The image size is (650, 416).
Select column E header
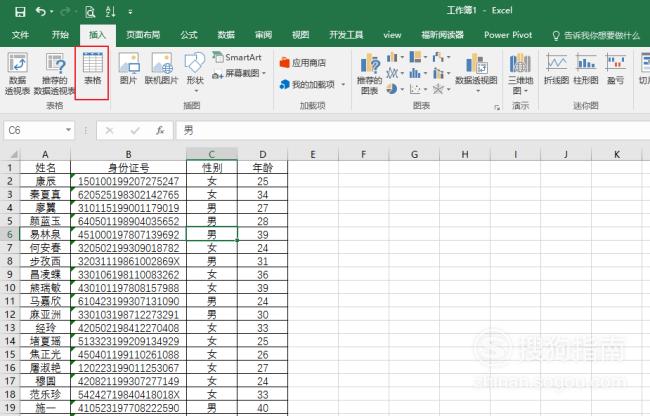click(x=313, y=155)
